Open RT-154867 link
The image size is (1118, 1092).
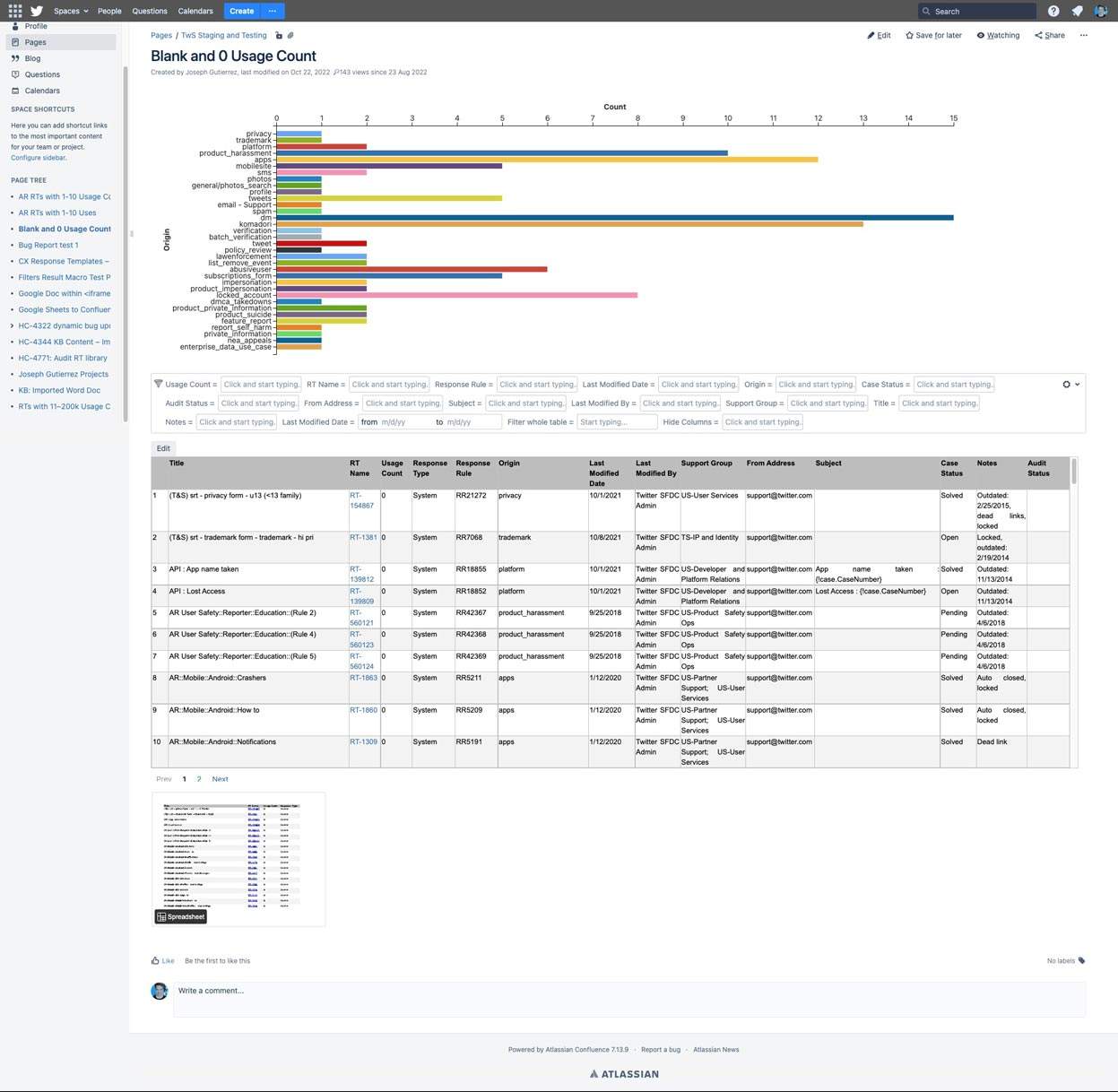click(362, 500)
